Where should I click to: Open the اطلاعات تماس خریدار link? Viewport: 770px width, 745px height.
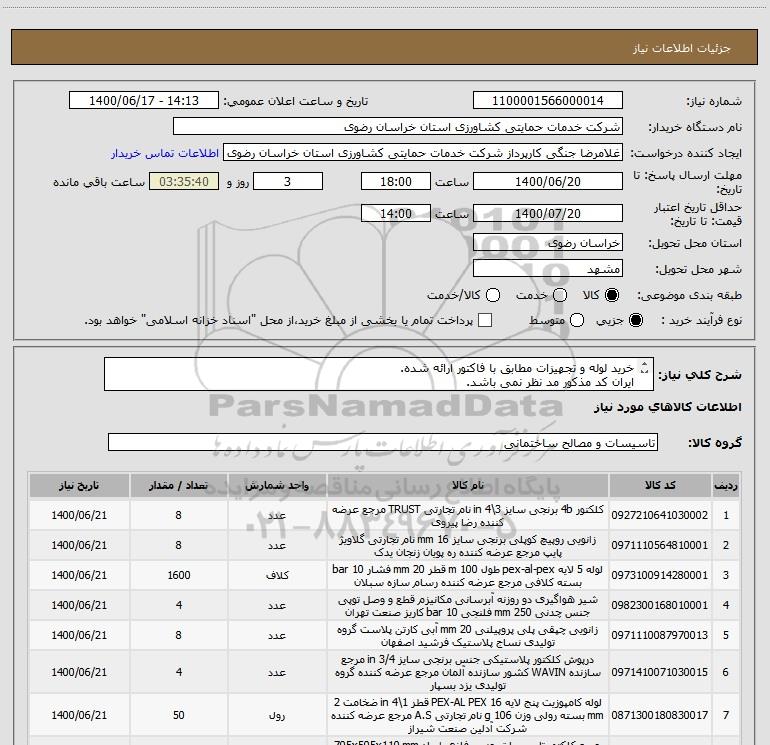(165, 153)
